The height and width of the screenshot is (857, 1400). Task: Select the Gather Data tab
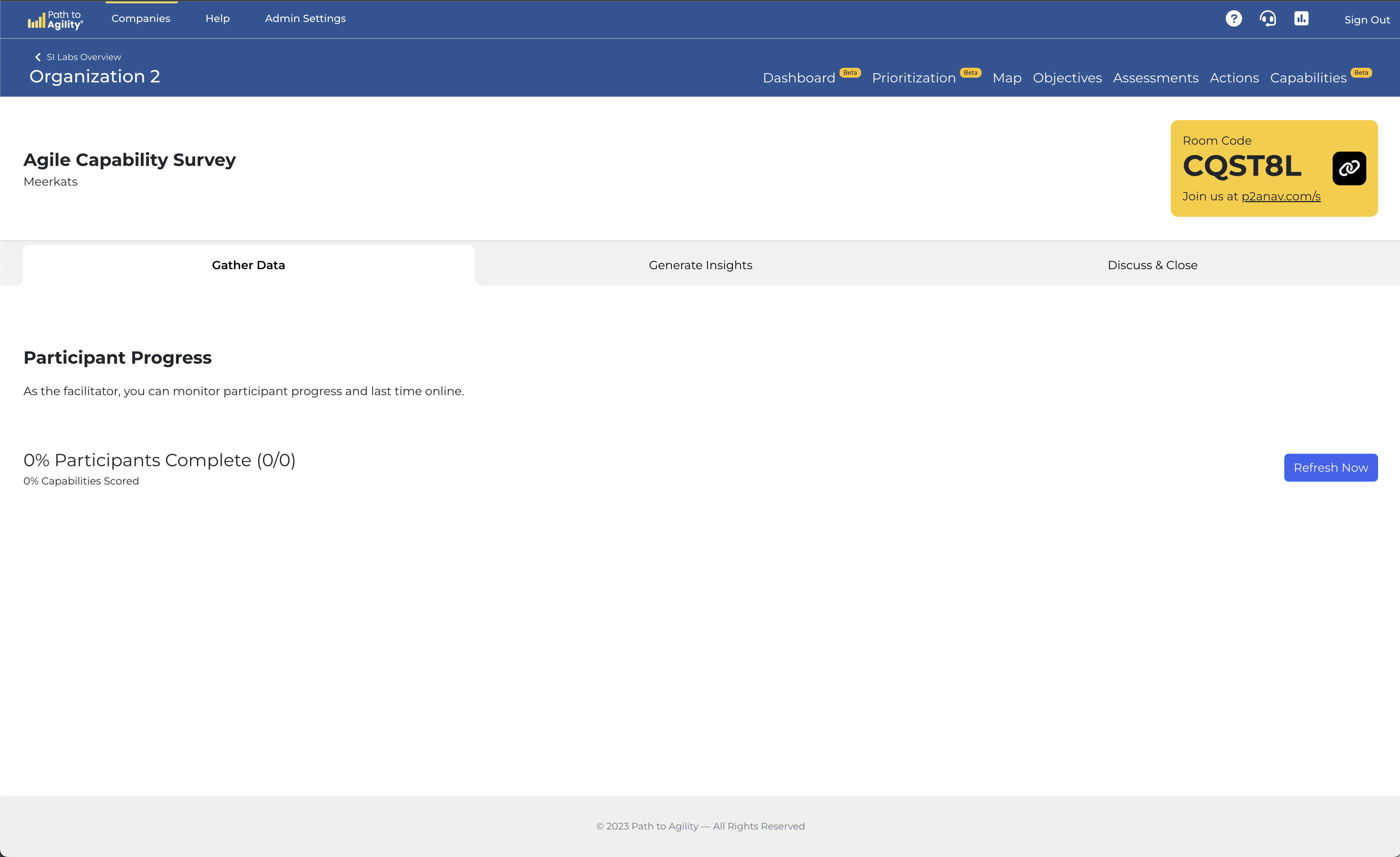248,266
